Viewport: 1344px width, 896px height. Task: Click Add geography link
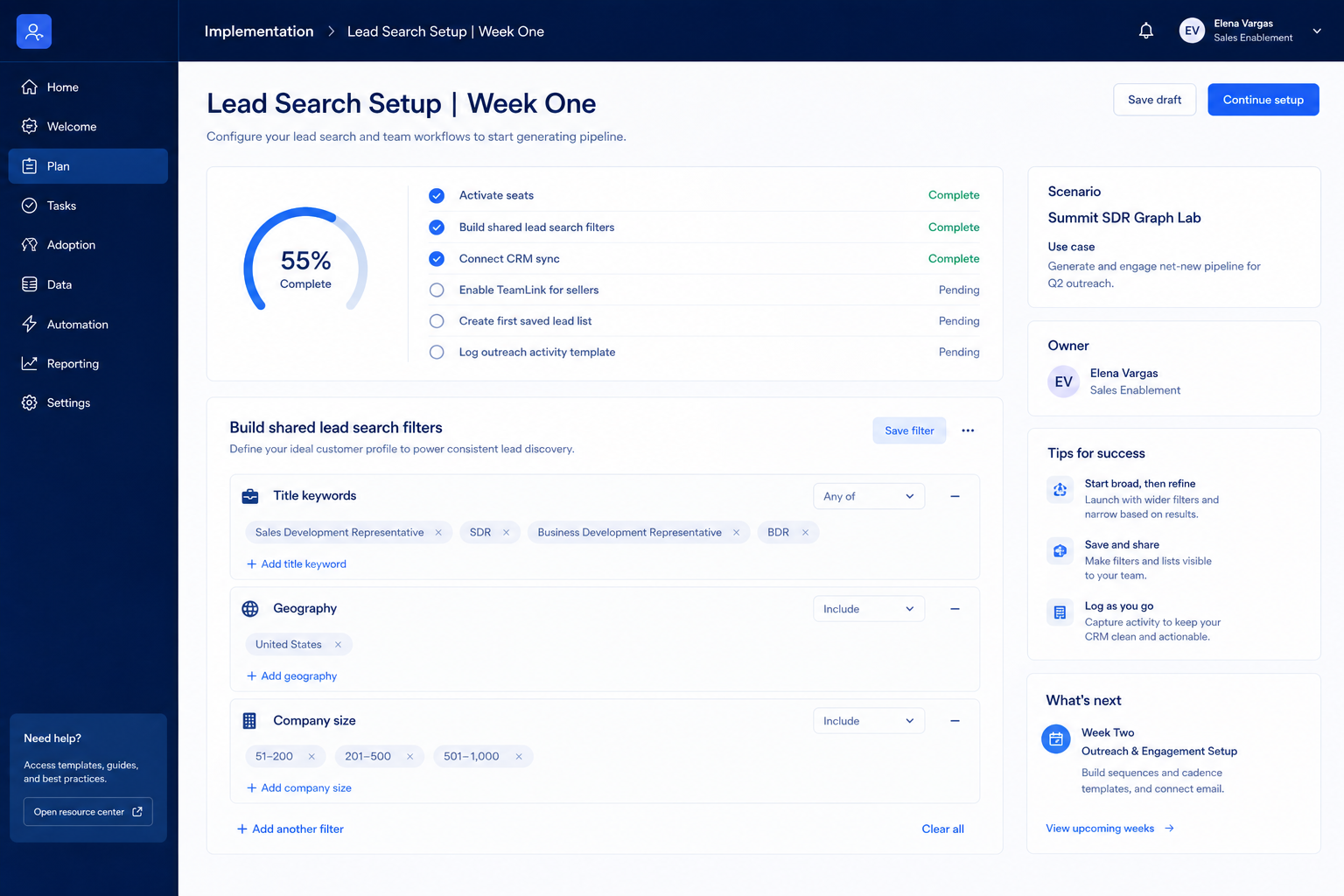[x=291, y=676]
